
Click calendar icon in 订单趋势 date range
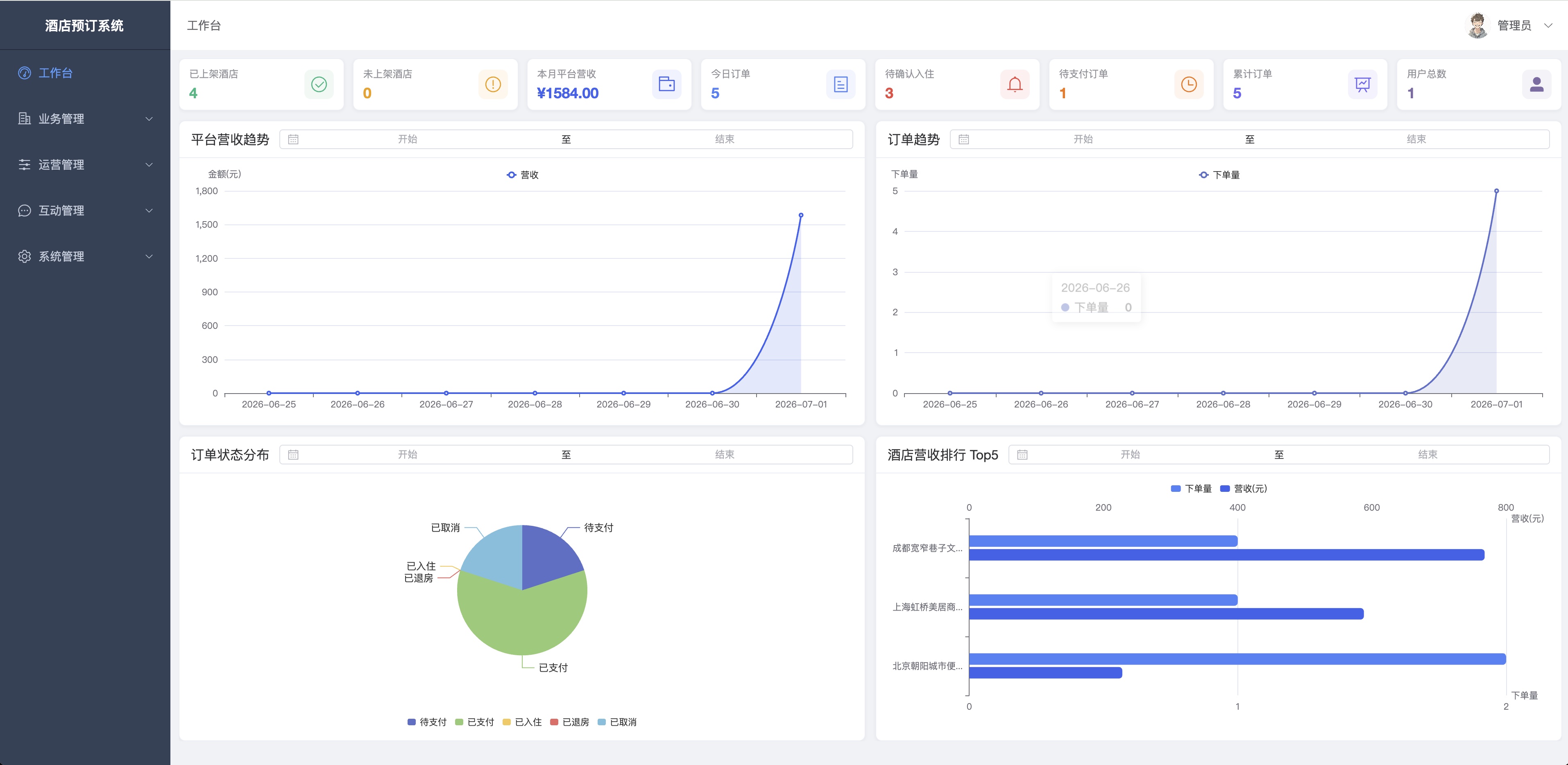coord(963,139)
